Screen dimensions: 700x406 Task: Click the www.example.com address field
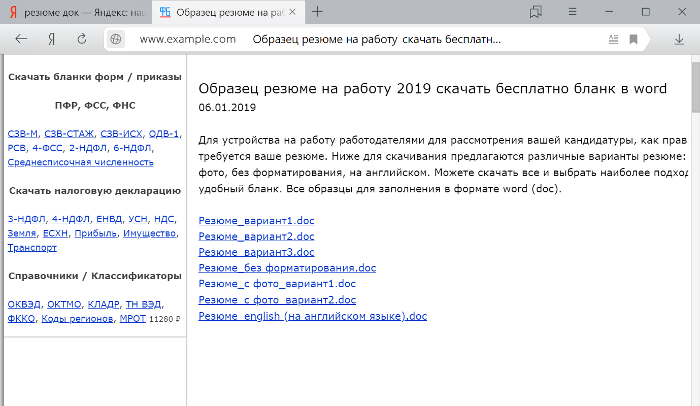click(188, 39)
